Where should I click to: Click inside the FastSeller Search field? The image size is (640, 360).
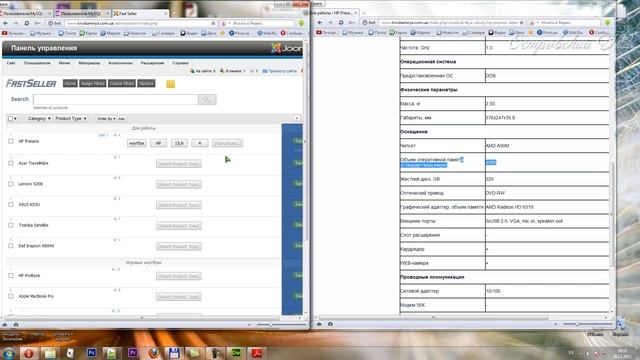pyautogui.click(x=116, y=99)
